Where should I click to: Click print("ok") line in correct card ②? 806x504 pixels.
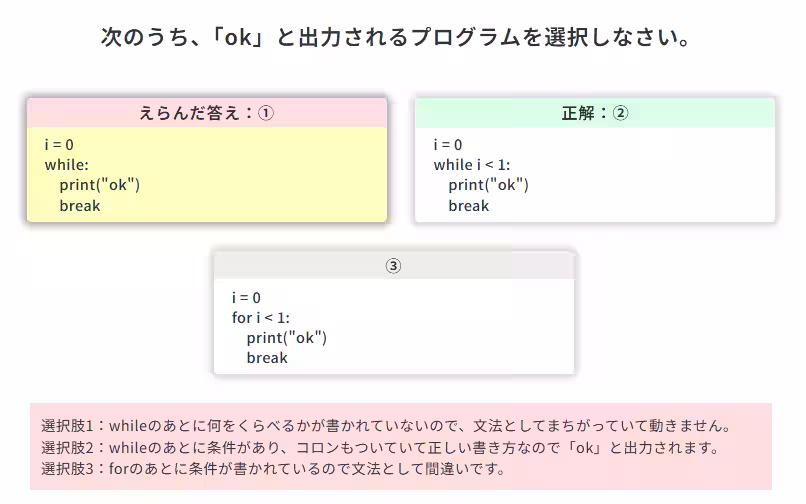488,185
